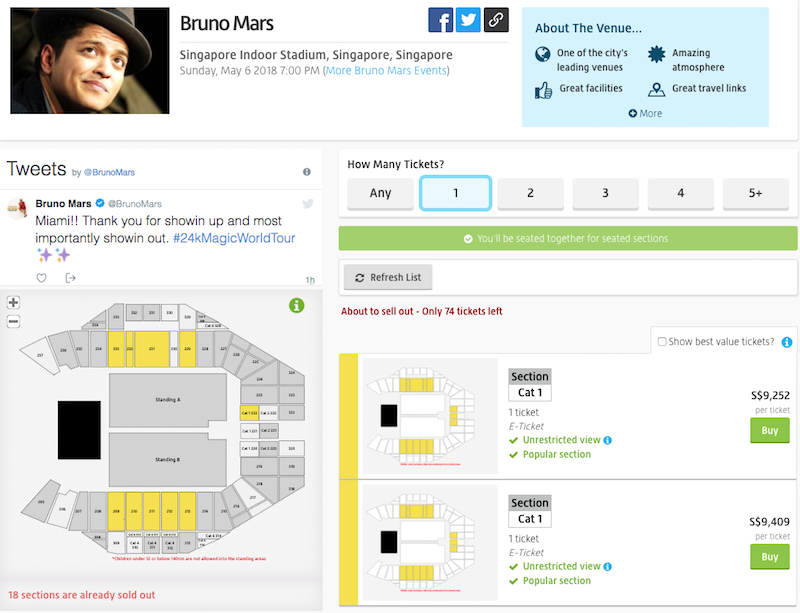Open Tweets widget info icon
Viewport: 800px width, 613px height.
[x=306, y=172]
